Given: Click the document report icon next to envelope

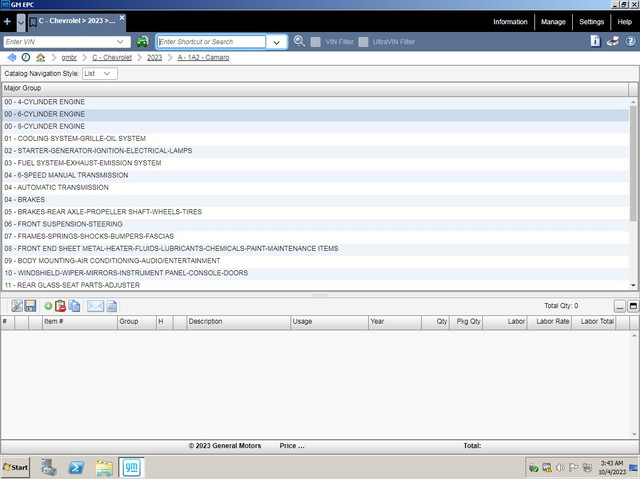Looking at the screenshot, I should [x=111, y=306].
